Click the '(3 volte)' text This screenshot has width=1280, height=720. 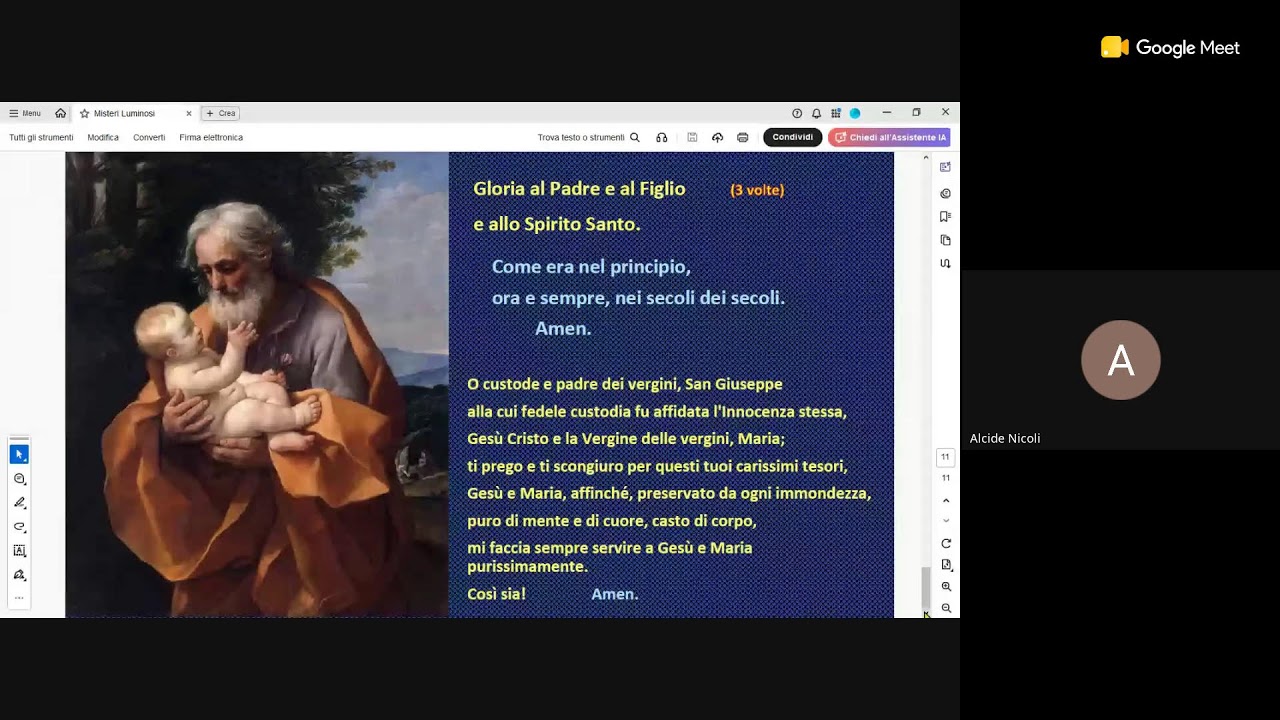(757, 190)
